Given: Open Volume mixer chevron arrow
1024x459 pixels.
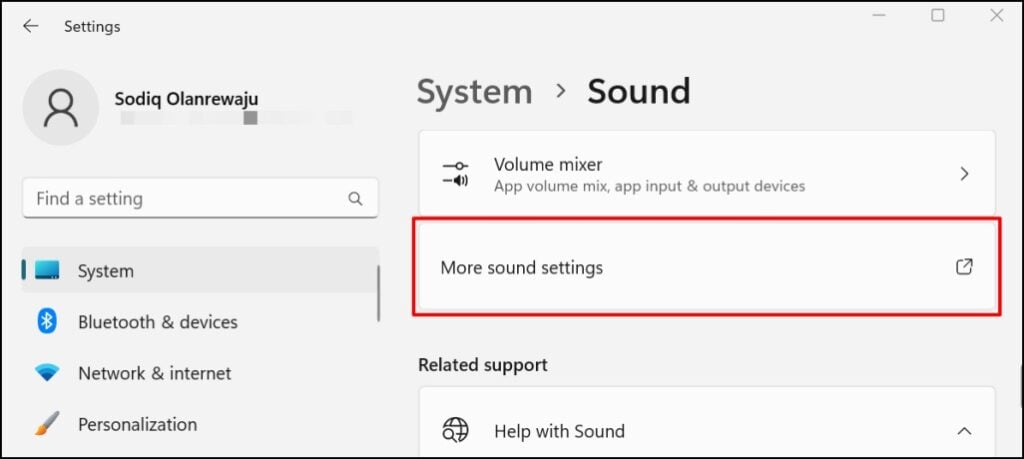Looking at the screenshot, I should (x=964, y=174).
